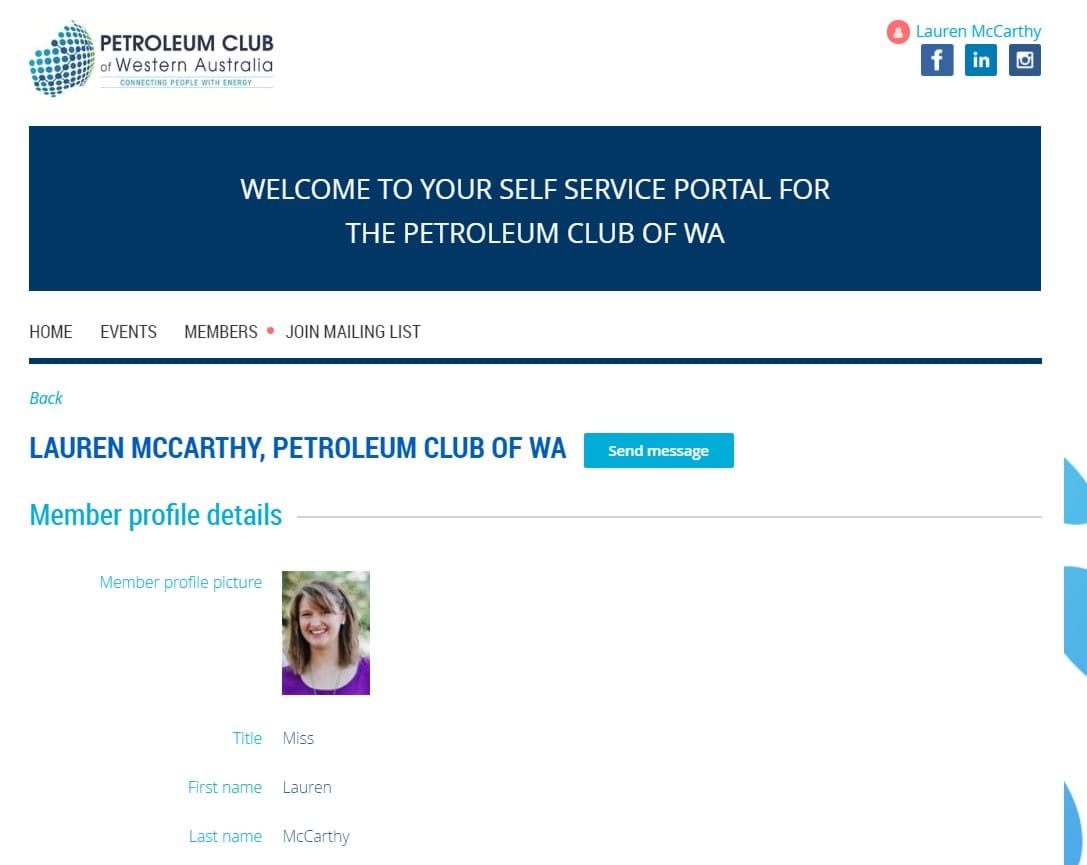Open the EVENTS menu item
1087x865 pixels.
[128, 332]
